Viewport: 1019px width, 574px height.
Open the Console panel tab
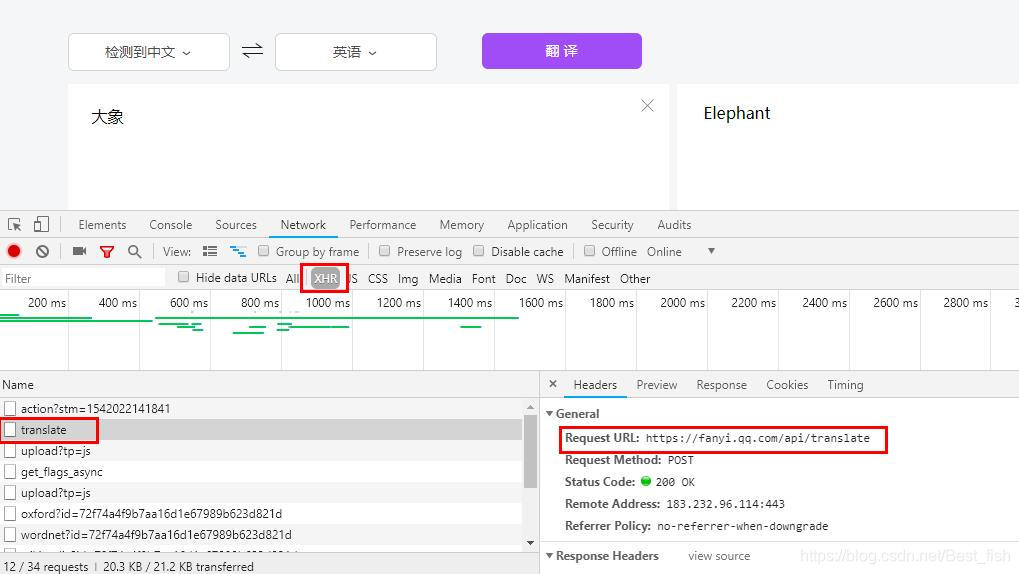pyautogui.click(x=170, y=225)
